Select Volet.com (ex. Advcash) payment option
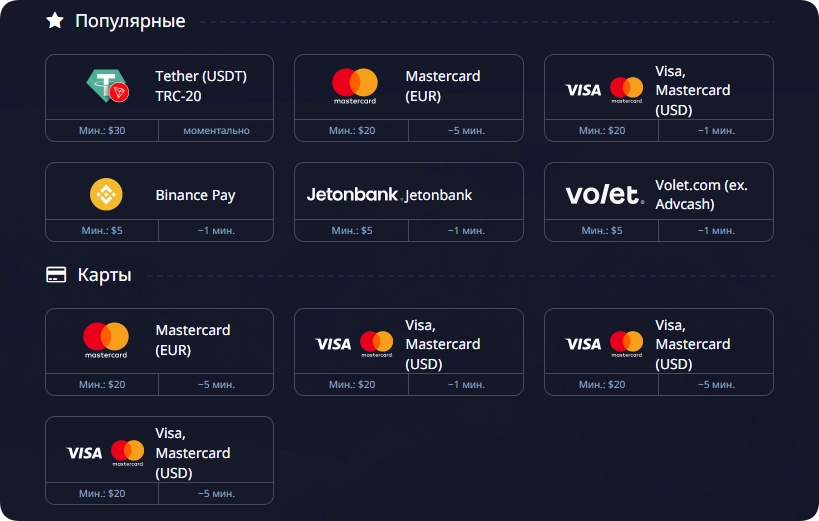Screen dimensions: 819x521 (x=659, y=202)
